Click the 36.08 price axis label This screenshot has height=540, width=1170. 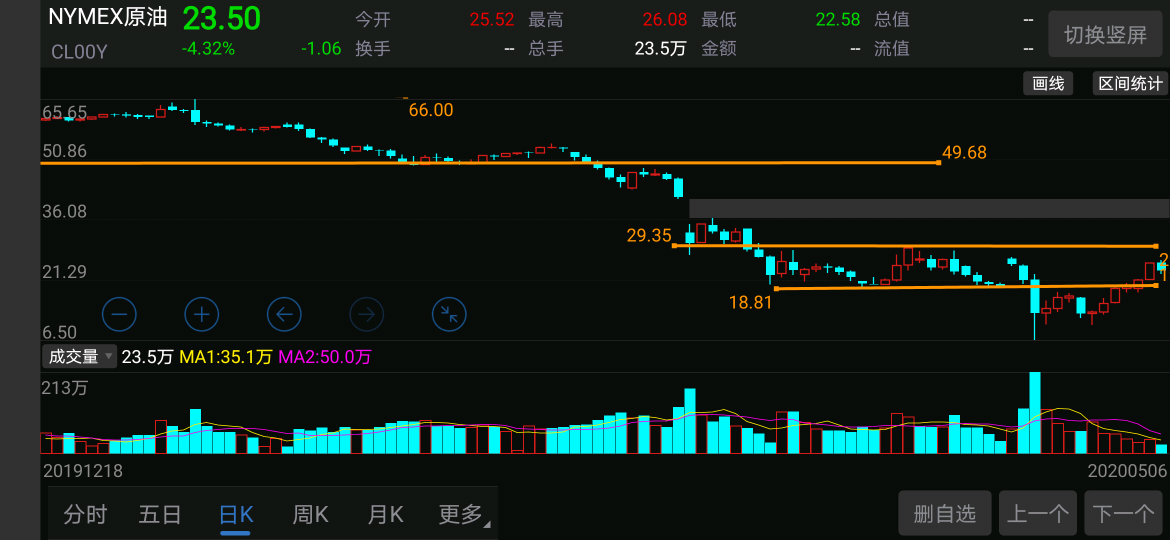click(65, 212)
